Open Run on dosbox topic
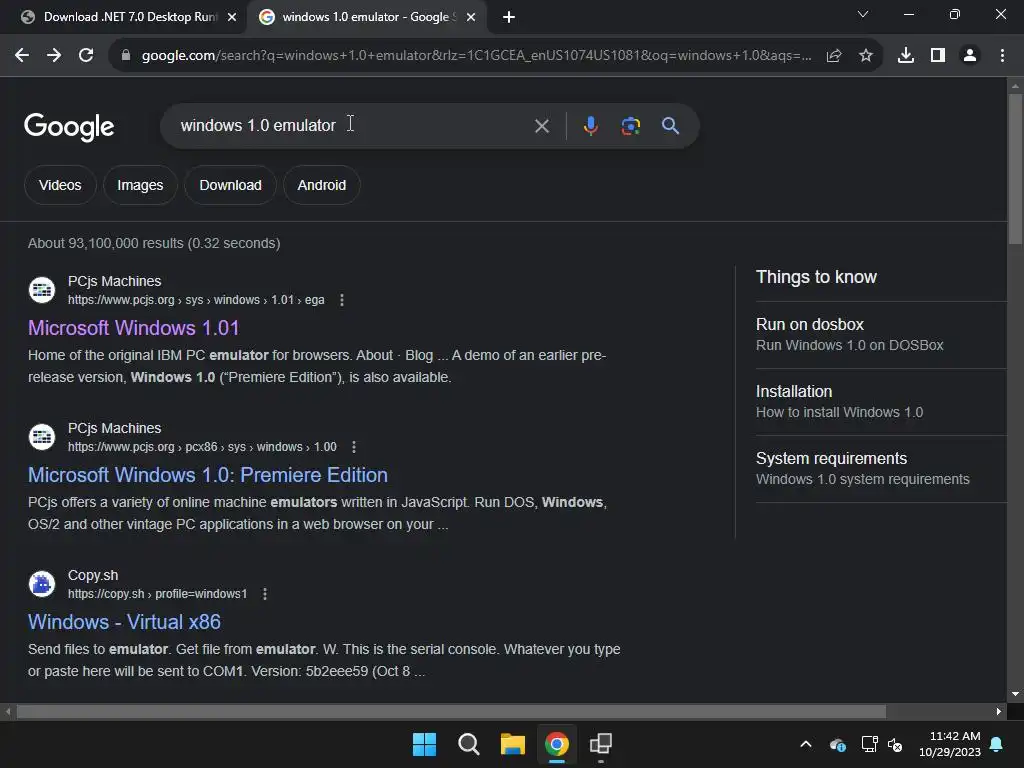This screenshot has height=768, width=1024. [880, 334]
